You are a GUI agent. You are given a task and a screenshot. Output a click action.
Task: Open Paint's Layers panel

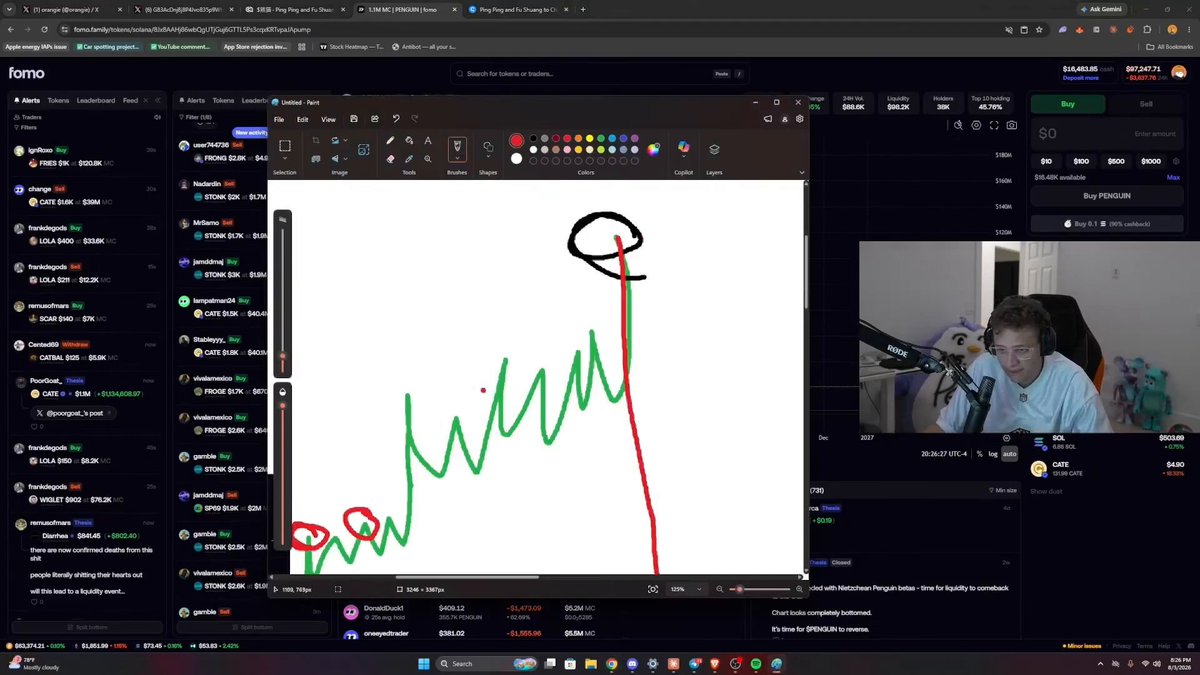pyautogui.click(x=714, y=149)
